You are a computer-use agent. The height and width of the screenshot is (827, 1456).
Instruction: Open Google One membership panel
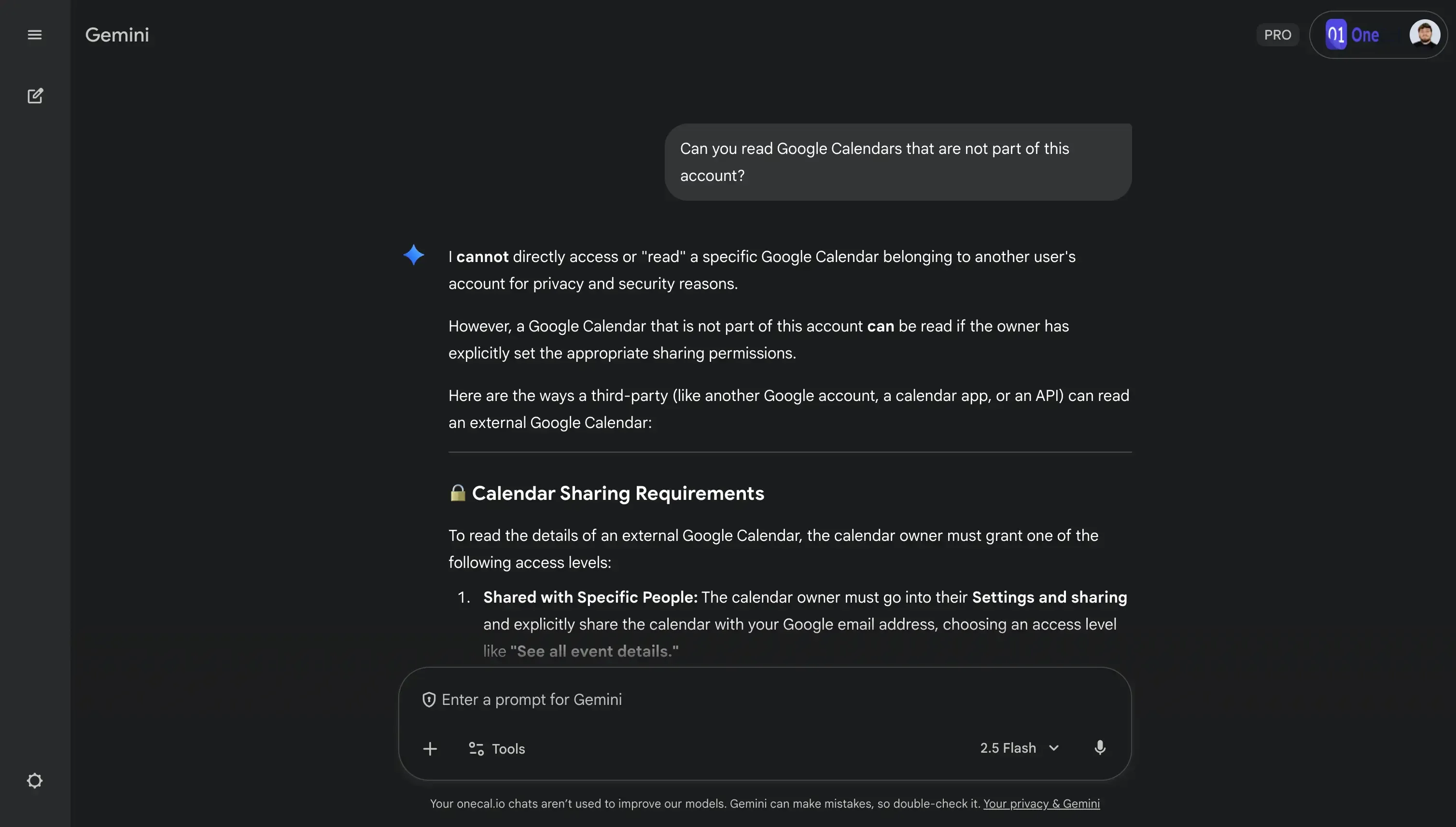pyautogui.click(x=1379, y=34)
